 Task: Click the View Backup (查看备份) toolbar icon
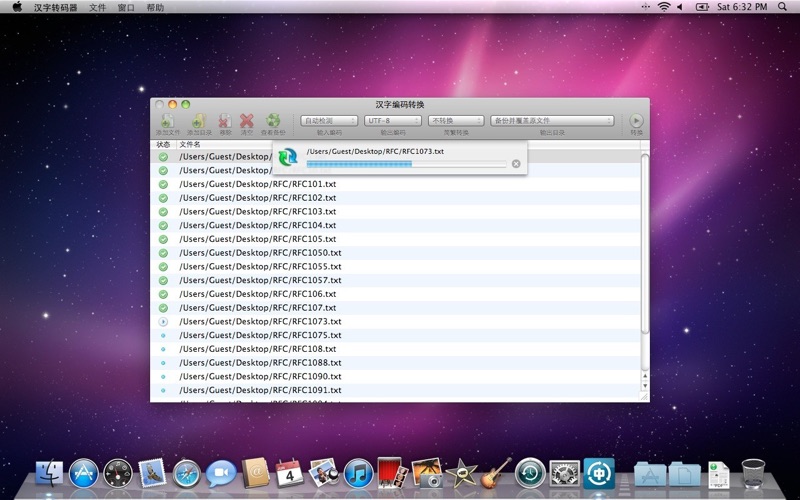tap(273, 121)
